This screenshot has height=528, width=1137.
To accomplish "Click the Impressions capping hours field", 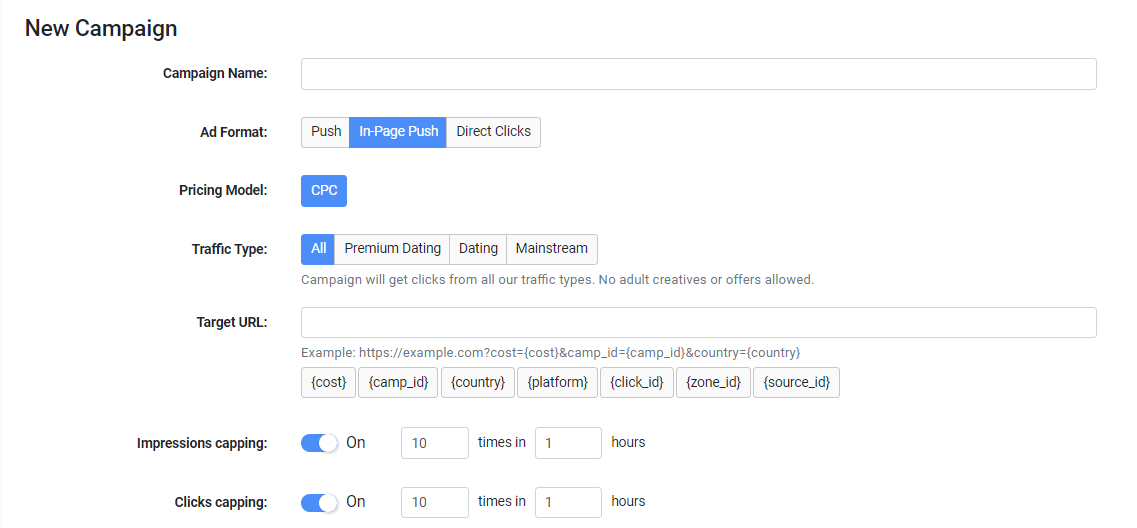I will 568,443.
